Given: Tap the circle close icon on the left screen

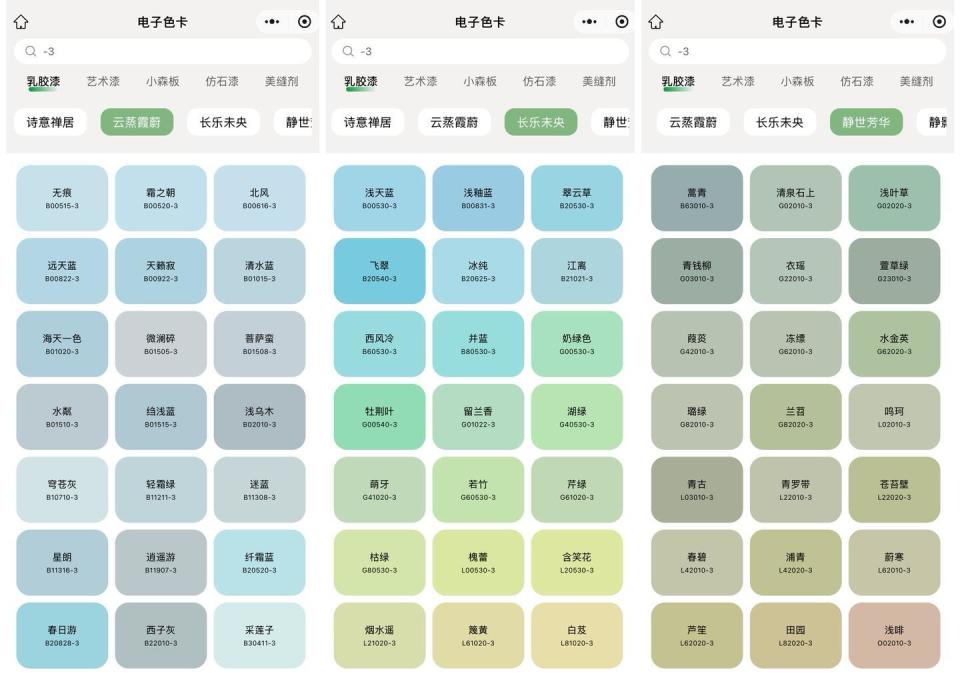Looking at the screenshot, I should point(304,22).
